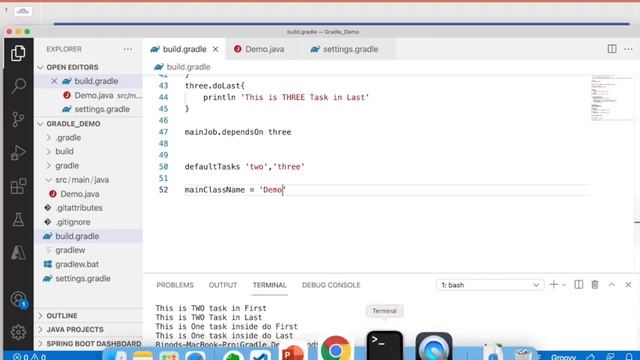Select build.gradle in the file tree
Screen dimensions: 640x360
88,236
